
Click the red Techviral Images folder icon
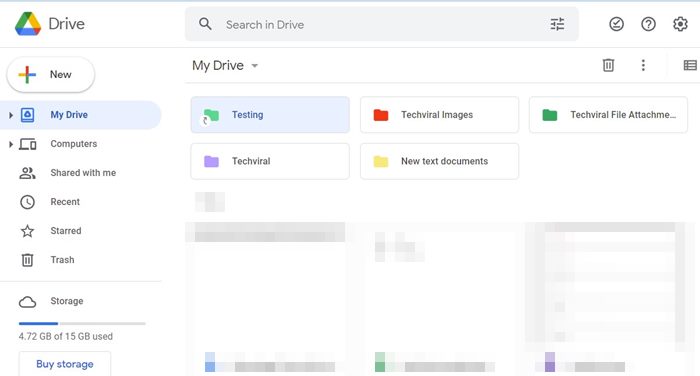[x=381, y=115]
